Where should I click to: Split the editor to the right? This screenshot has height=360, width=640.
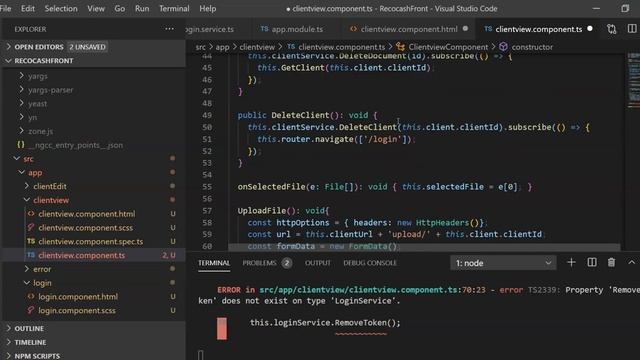pyautogui.click(x=632, y=29)
